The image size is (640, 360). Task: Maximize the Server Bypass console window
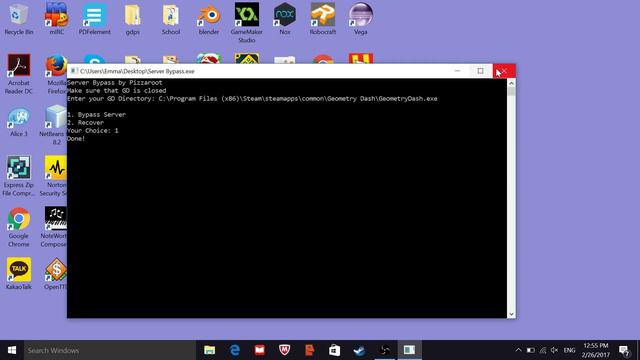480,71
